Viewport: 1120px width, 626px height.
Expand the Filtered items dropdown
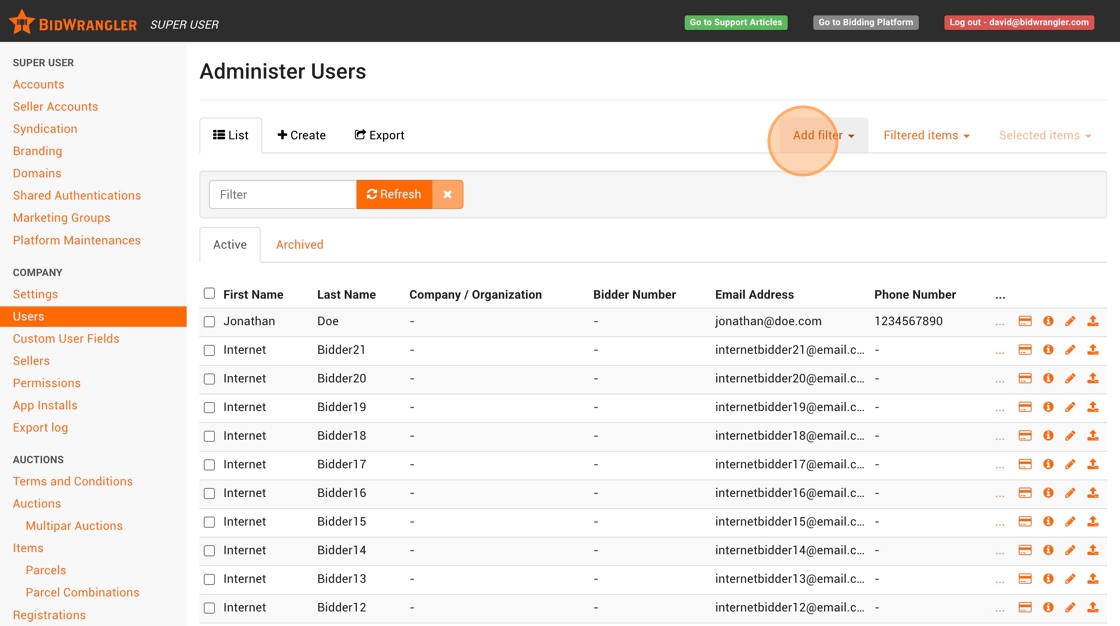(926, 136)
